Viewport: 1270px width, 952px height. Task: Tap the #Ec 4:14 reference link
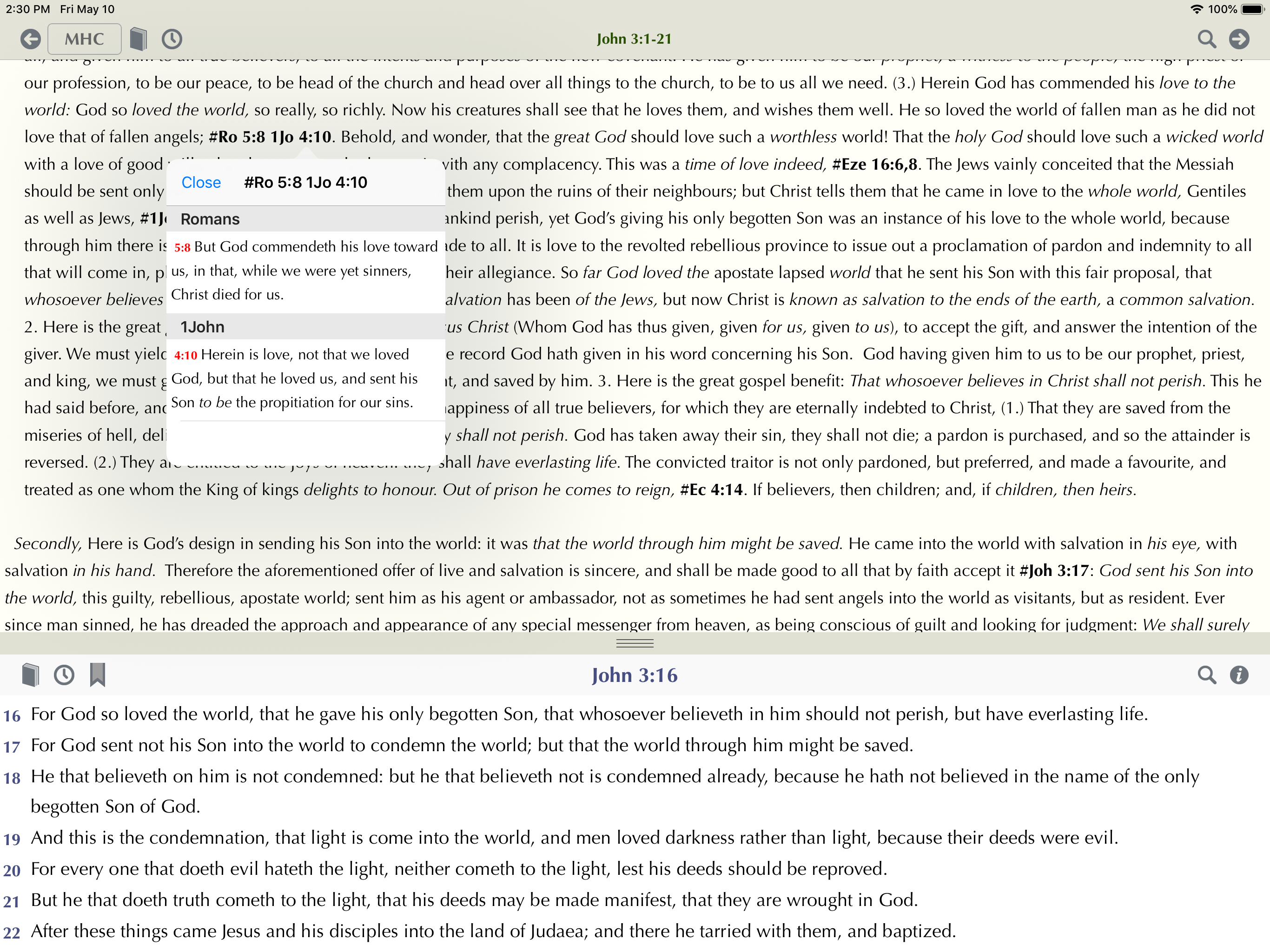point(711,490)
